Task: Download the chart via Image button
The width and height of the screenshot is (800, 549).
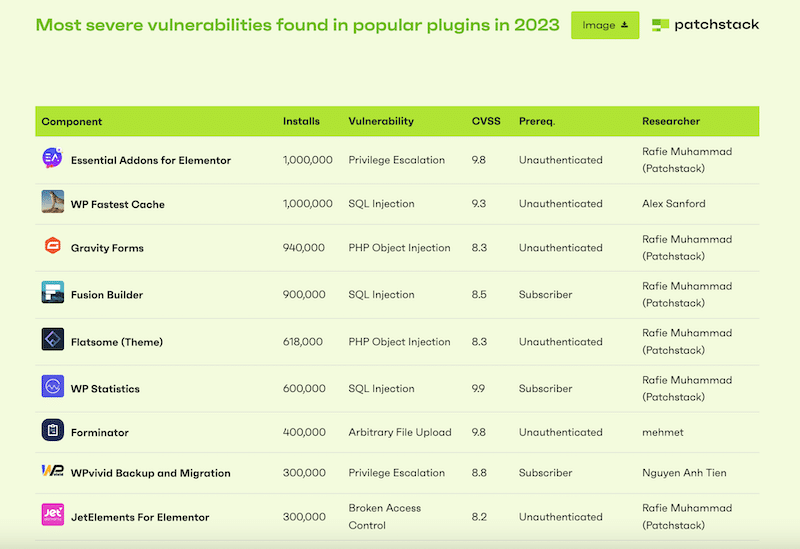Action: (x=605, y=25)
